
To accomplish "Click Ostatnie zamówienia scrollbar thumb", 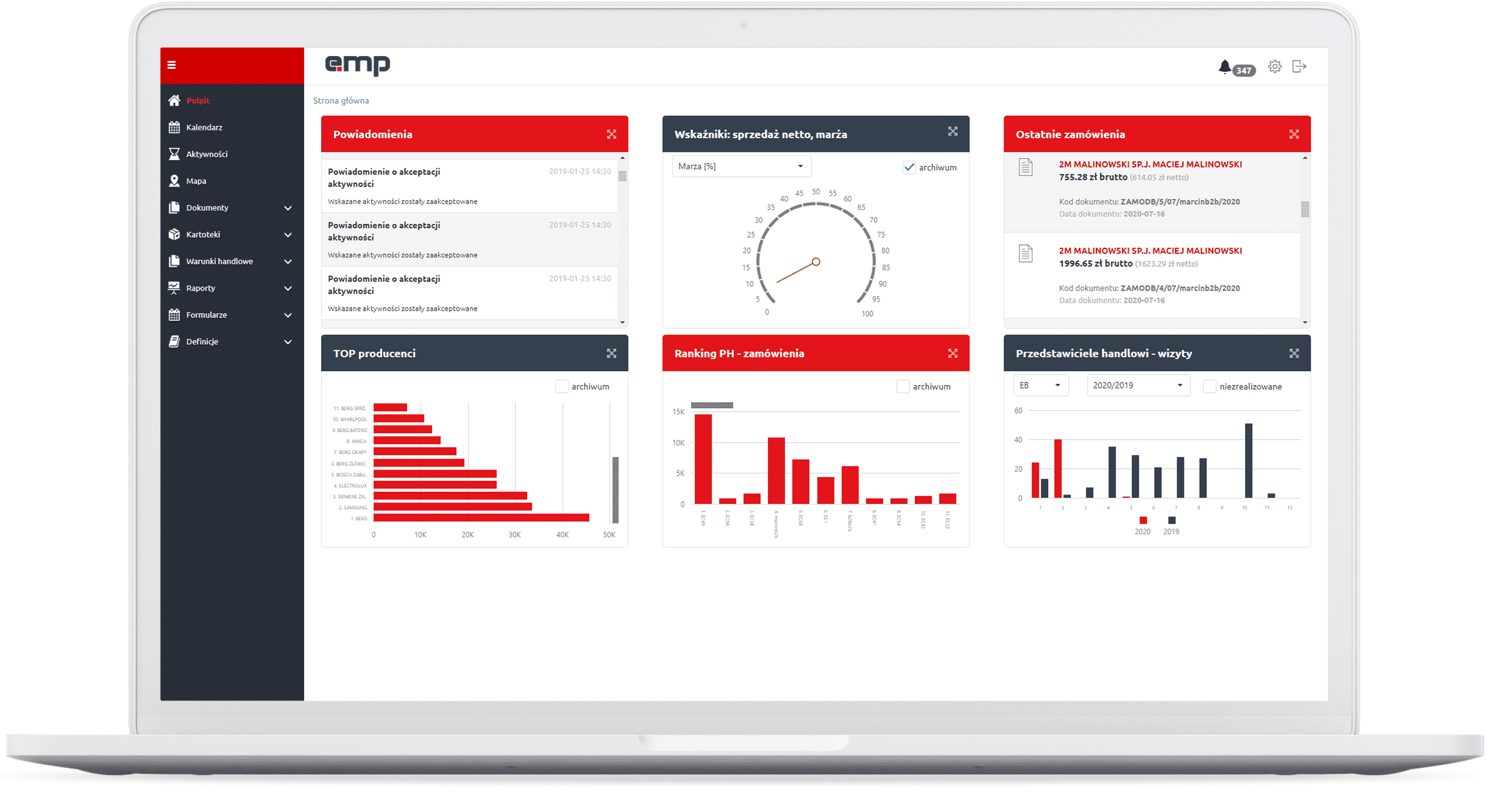I will coord(1305,209).
